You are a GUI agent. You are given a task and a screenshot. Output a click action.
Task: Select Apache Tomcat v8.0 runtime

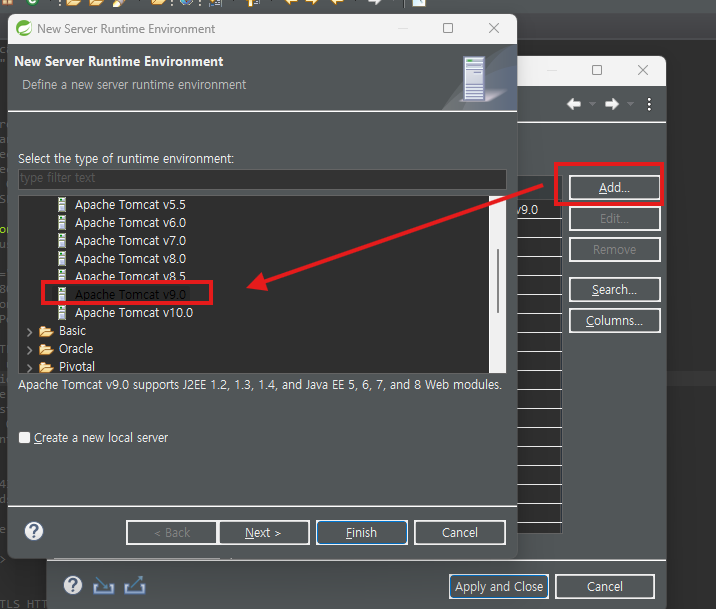[x=130, y=259]
